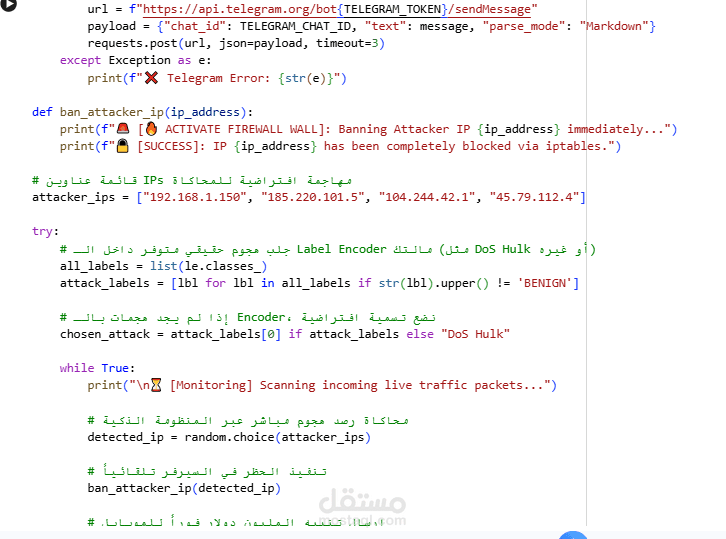Click "Encoder" in the second comment

[x=261, y=317]
